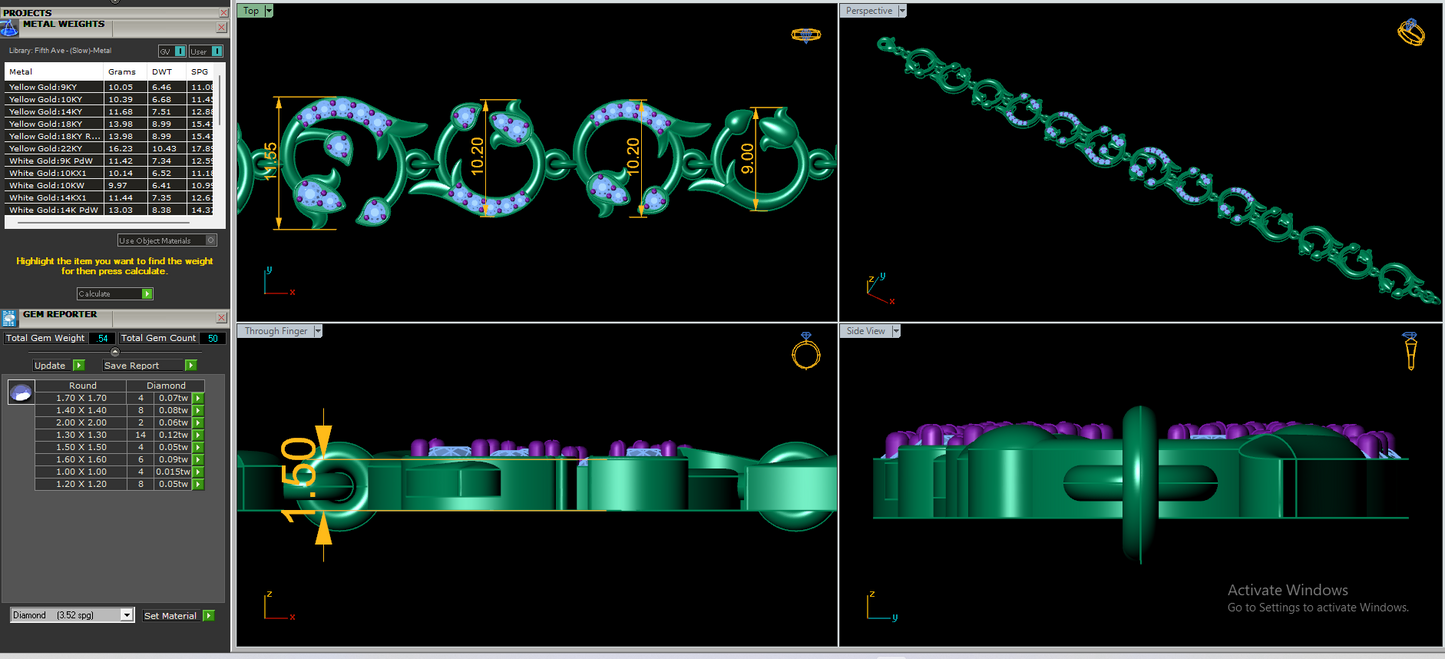Viewport: 1445px width, 659px height.
Task: Click green arrow for 1.00 X 1.00 row
Action: point(198,472)
